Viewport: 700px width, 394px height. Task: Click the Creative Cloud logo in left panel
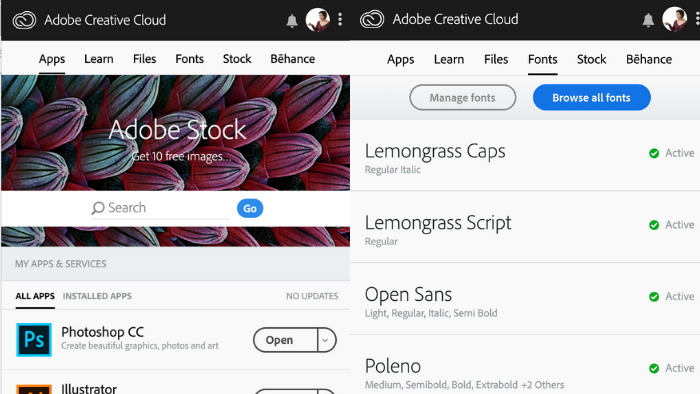point(24,20)
